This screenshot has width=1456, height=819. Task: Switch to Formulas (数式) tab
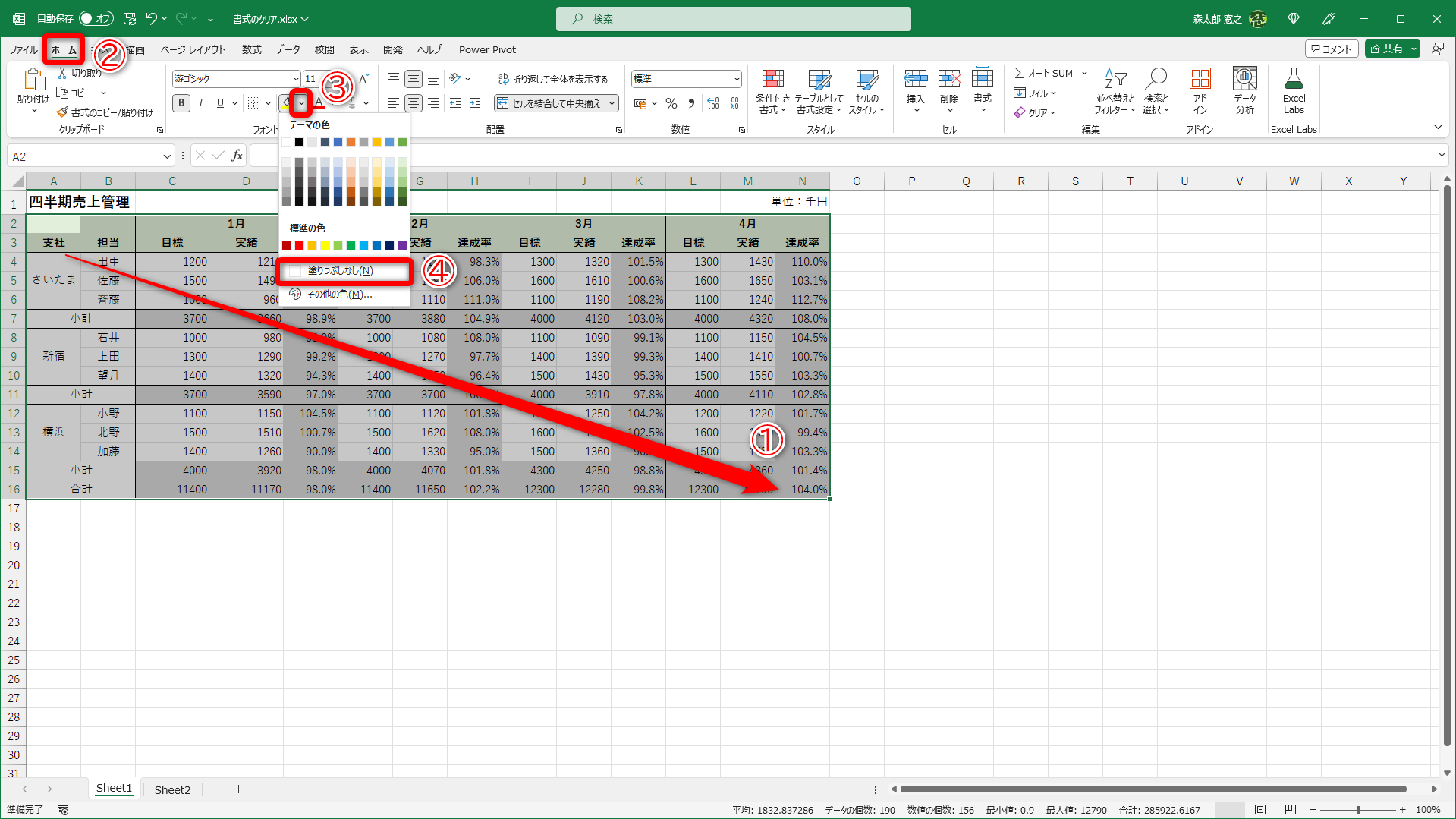point(251,49)
